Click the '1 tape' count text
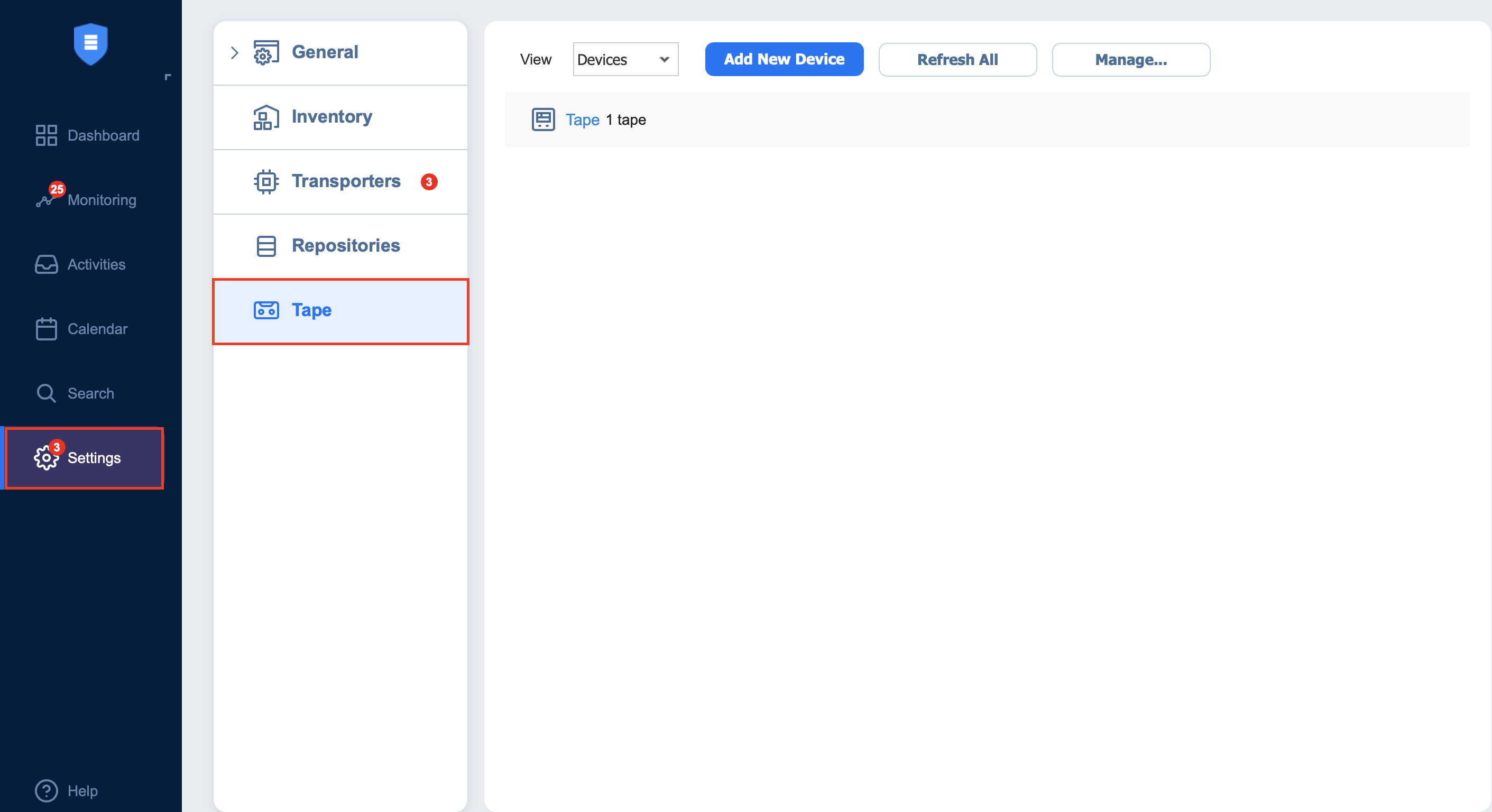This screenshot has height=812, width=1492. [625, 119]
